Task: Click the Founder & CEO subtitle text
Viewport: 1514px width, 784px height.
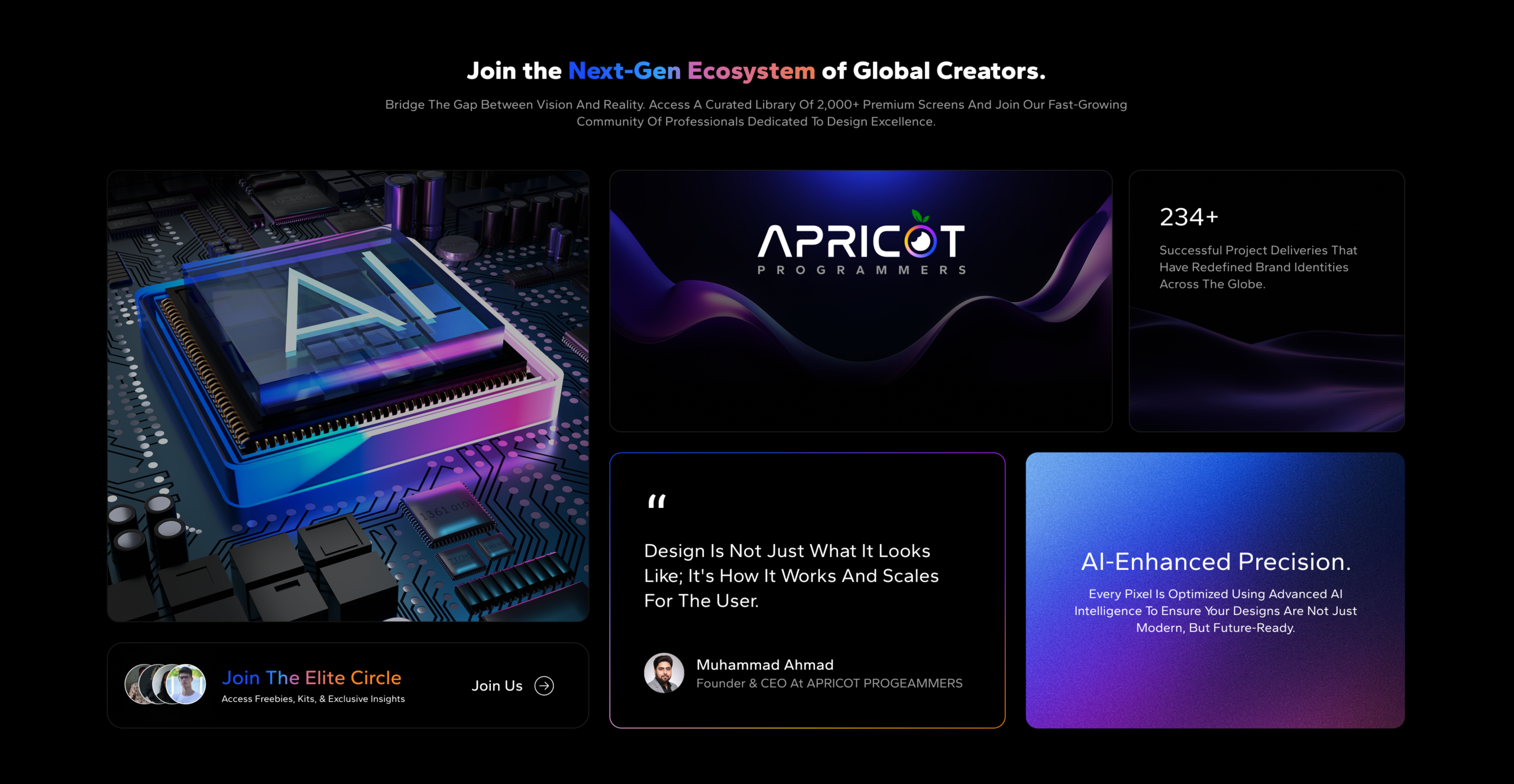Action: 829,683
